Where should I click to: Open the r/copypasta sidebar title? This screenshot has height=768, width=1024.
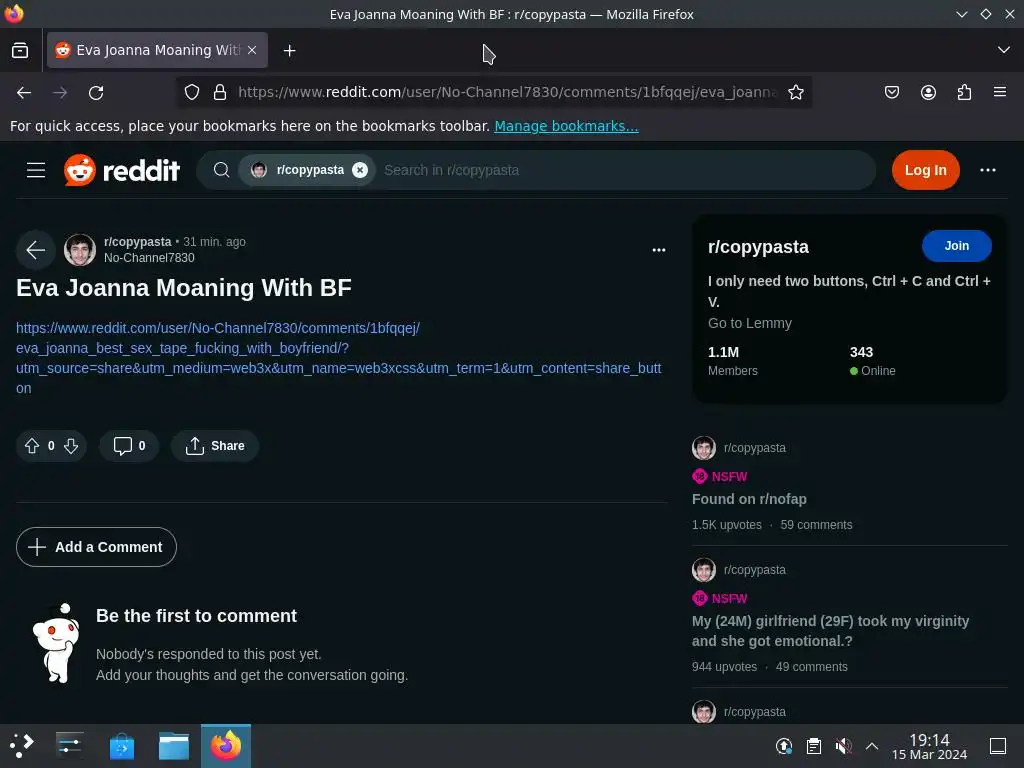[x=758, y=247]
